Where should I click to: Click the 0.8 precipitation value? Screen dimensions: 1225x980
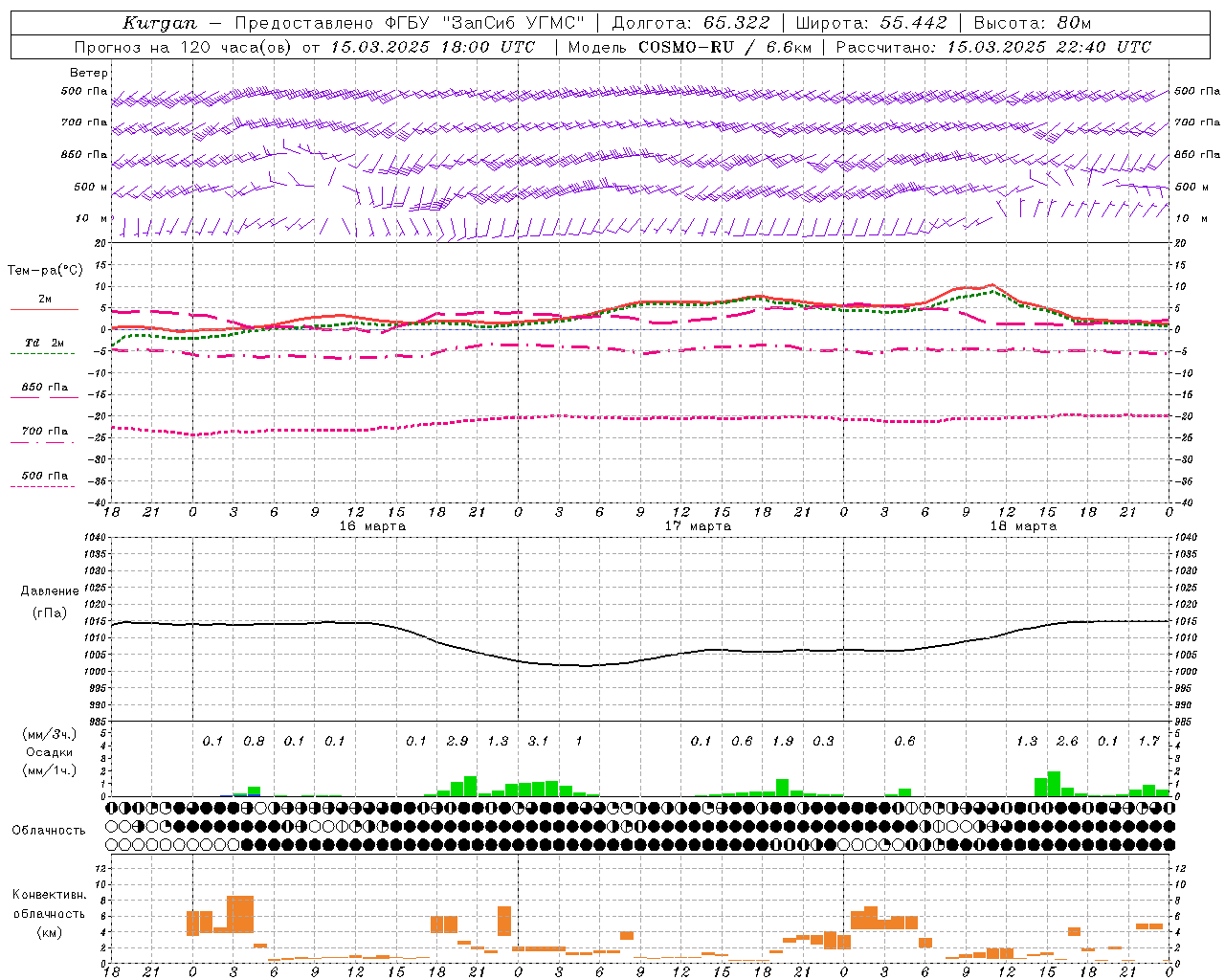coord(254,742)
